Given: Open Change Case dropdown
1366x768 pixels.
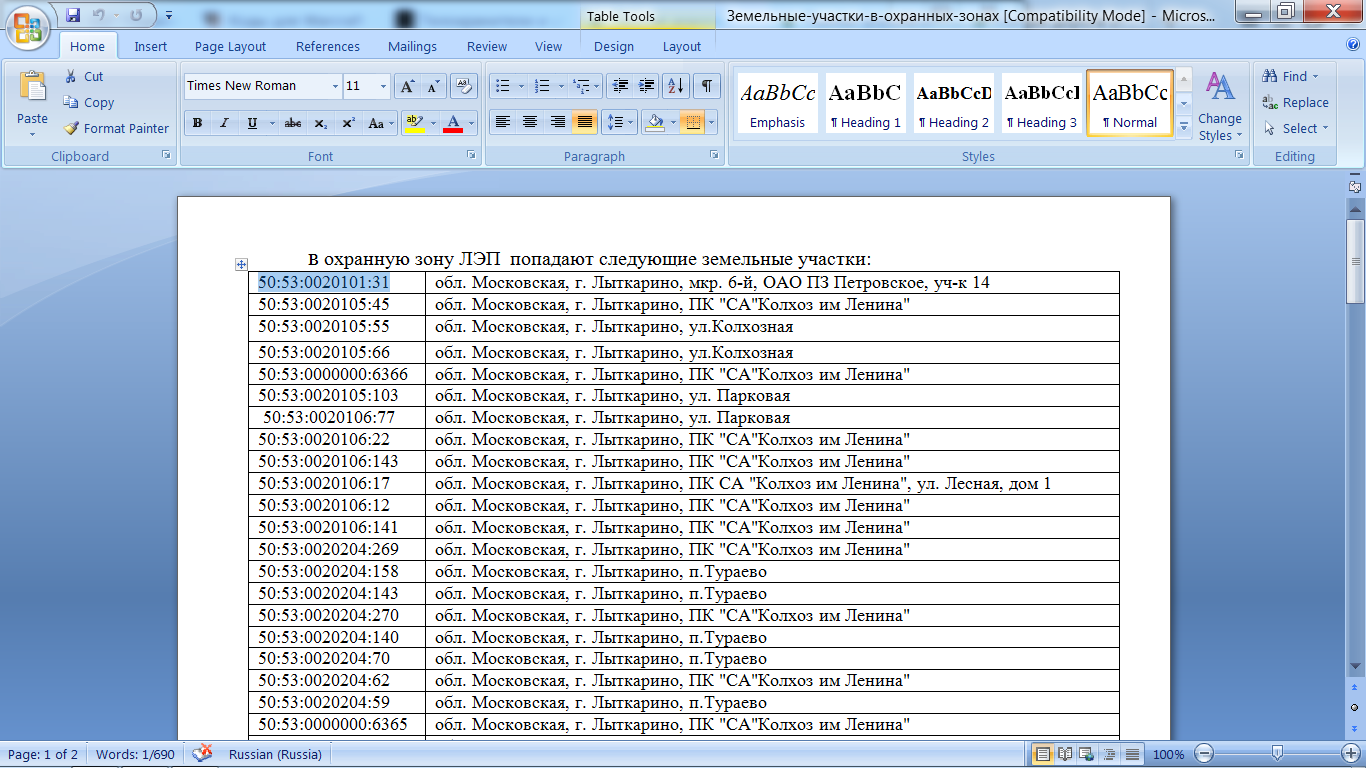Looking at the screenshot, I should coord(381,123).
